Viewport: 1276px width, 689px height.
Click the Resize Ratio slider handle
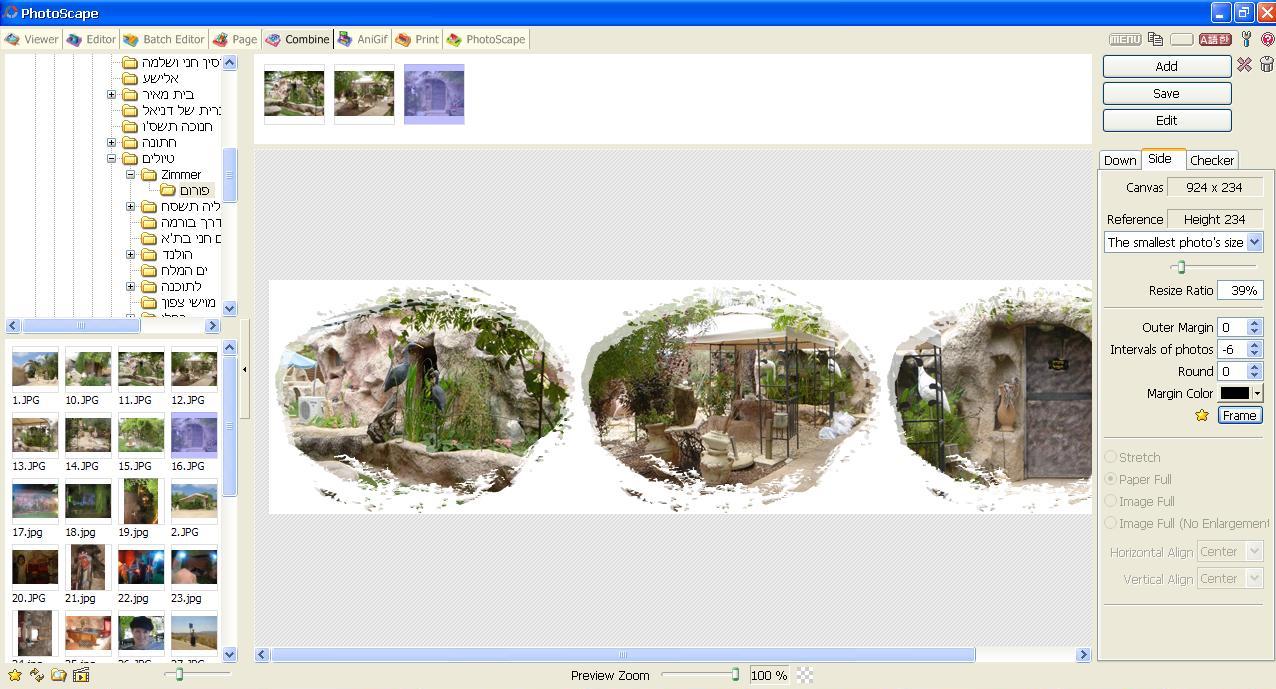pyautogui.click(x=1181, y=267)
